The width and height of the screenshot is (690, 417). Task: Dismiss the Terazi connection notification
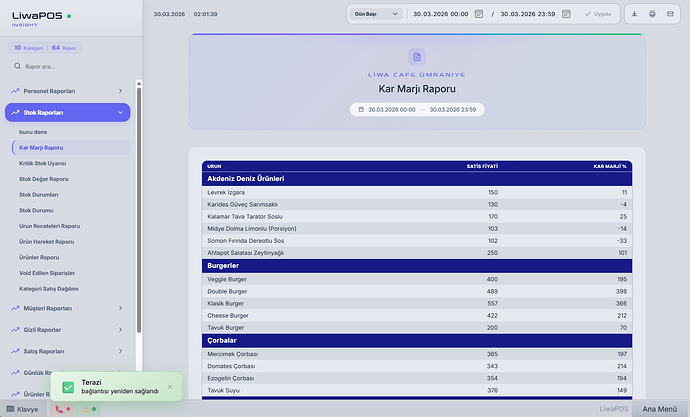pos(170,386)
